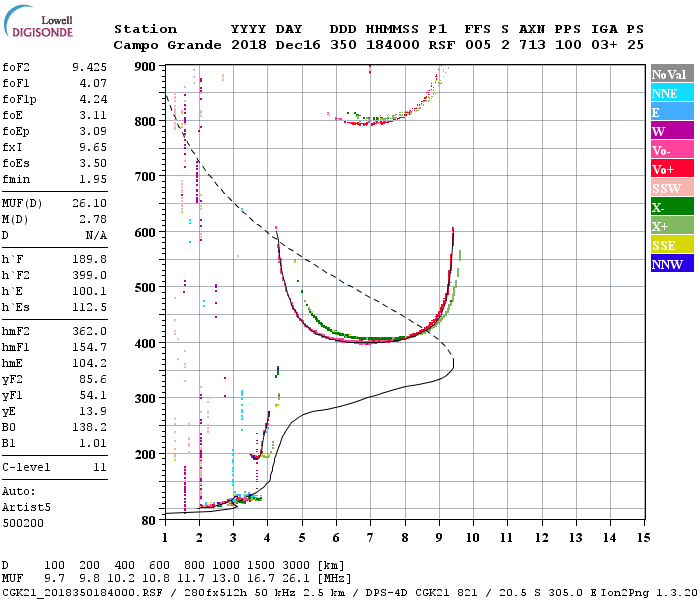
Task: Click the fxI value 9.65
Action: [x=93, y=147]
